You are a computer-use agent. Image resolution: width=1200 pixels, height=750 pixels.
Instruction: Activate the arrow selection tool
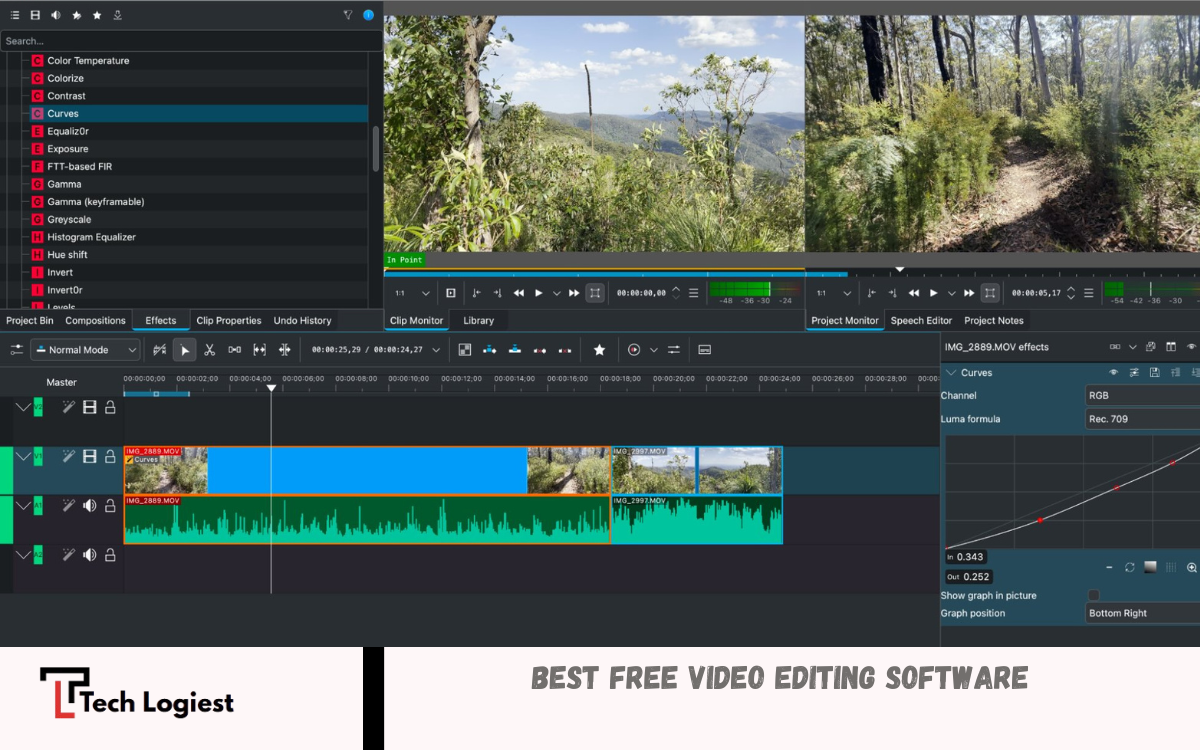click(184, 350)
